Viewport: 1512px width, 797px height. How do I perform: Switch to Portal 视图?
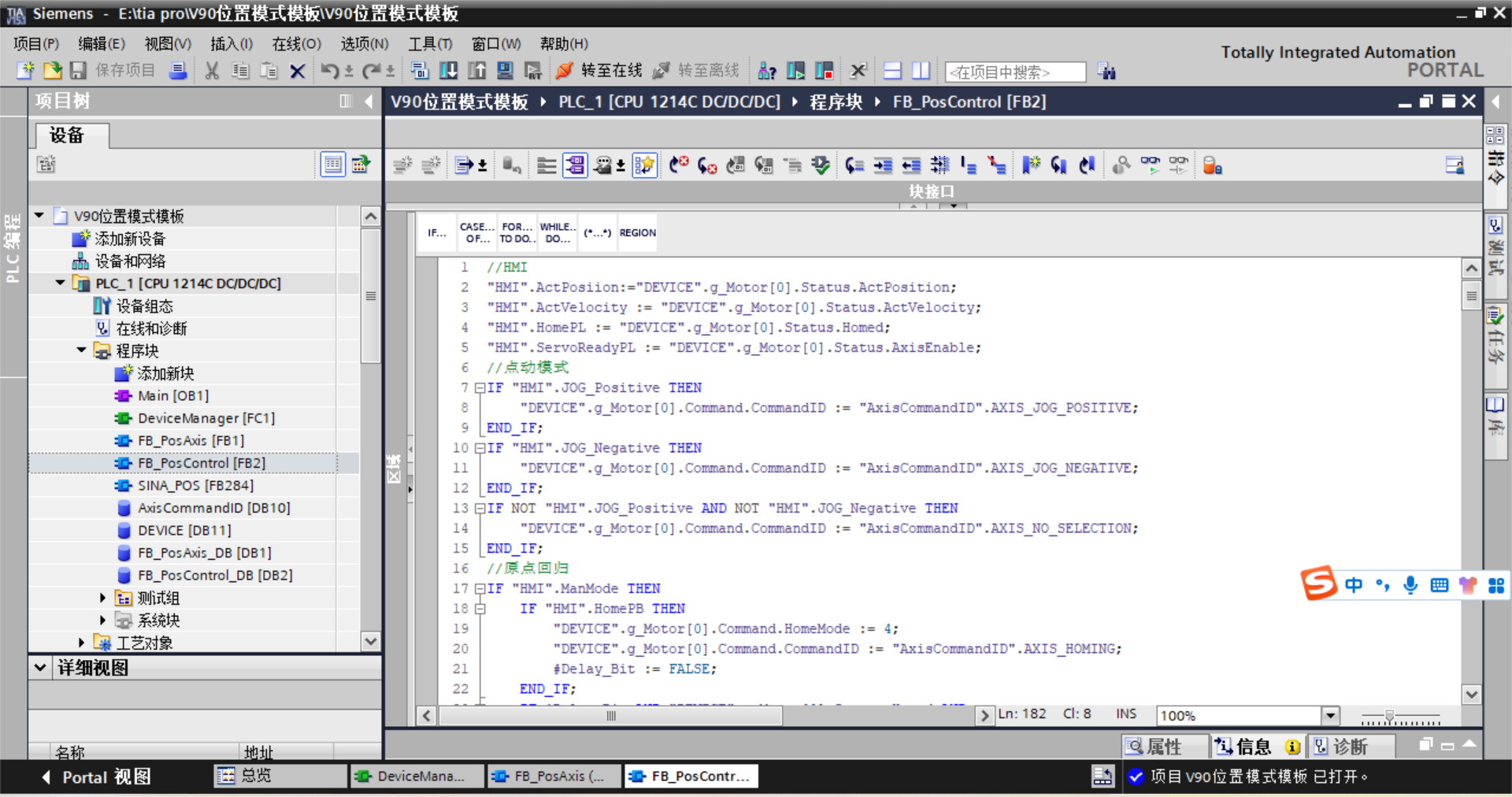(x=96, y=777)
